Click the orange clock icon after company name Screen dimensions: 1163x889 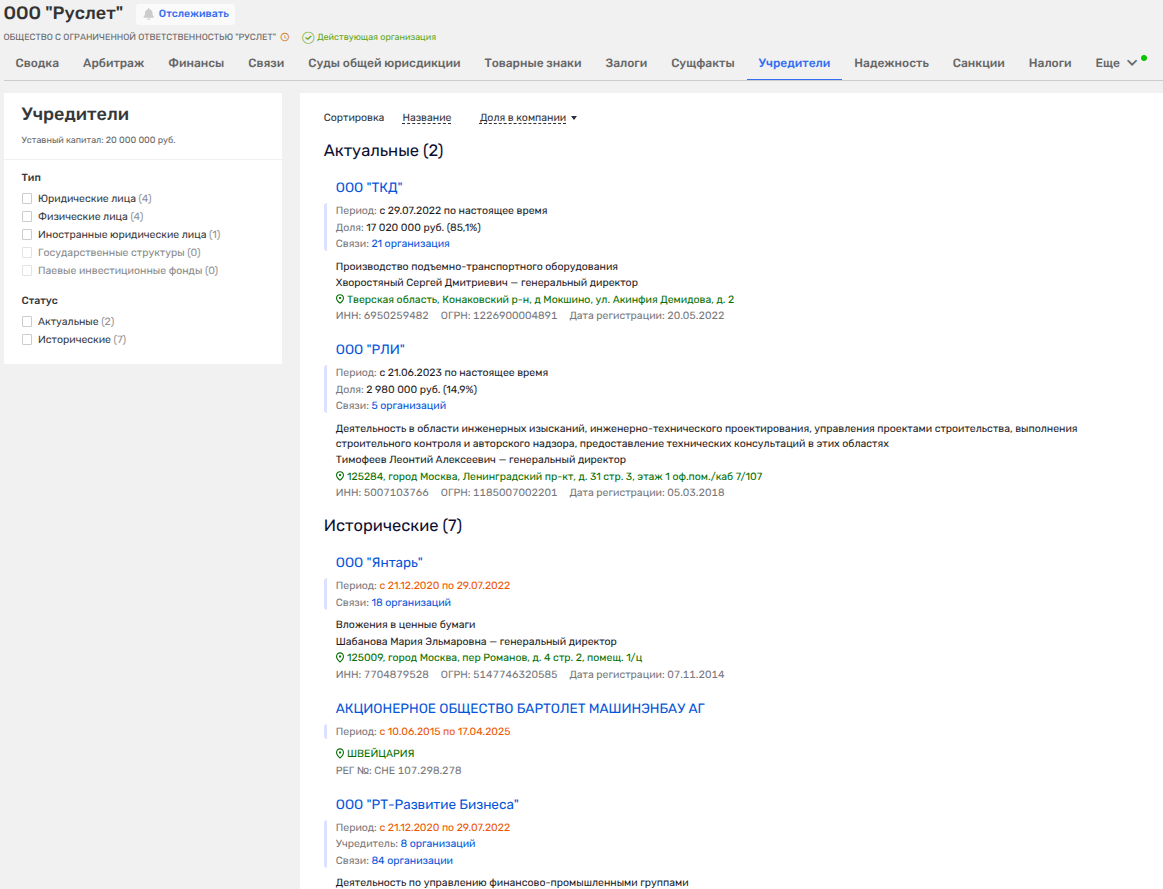click(285, 37)
